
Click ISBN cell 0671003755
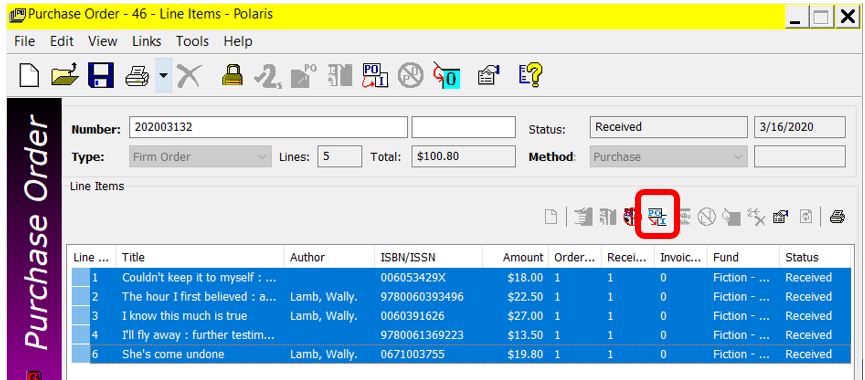click(412, 354)
